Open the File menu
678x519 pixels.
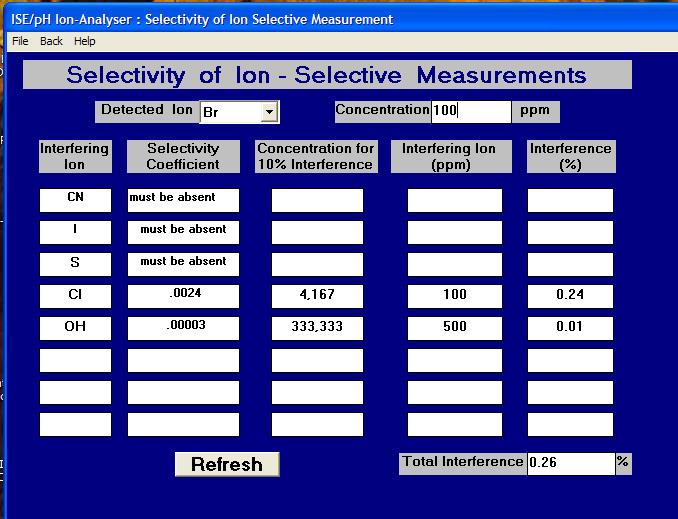[x=20, y=41]
